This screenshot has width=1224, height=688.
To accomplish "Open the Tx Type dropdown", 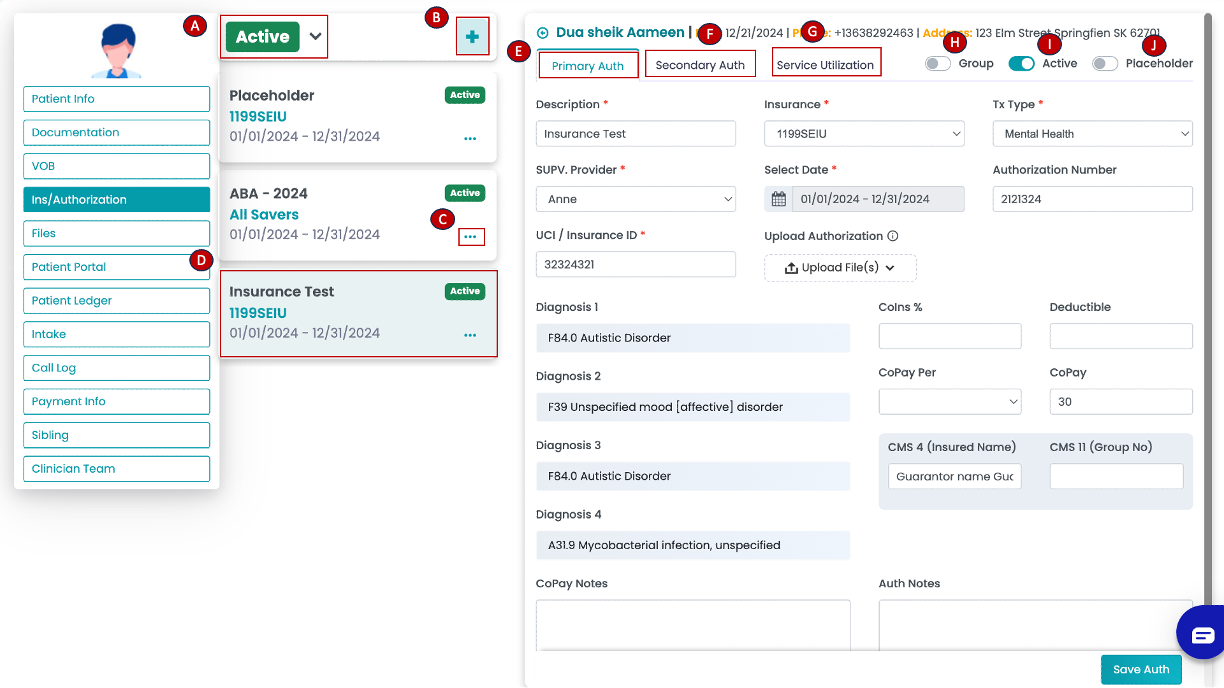I will tap(1092, 134).
